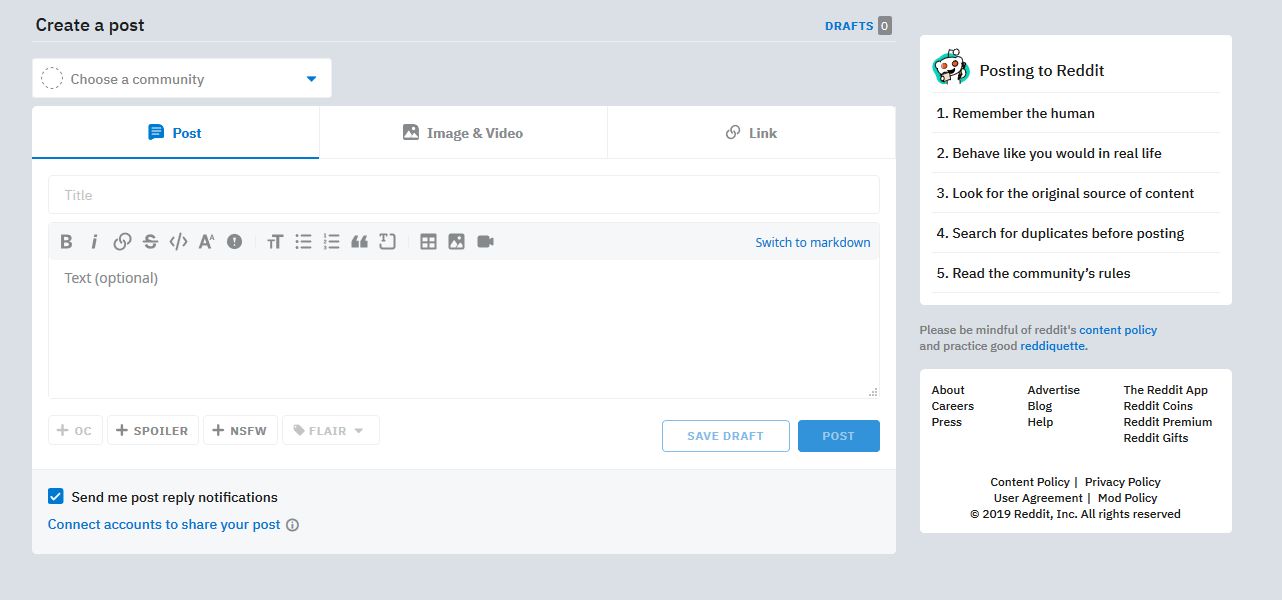Insert inline code formatting
1282x600 pixels.
pyautogui.click(x=178, y=241)
